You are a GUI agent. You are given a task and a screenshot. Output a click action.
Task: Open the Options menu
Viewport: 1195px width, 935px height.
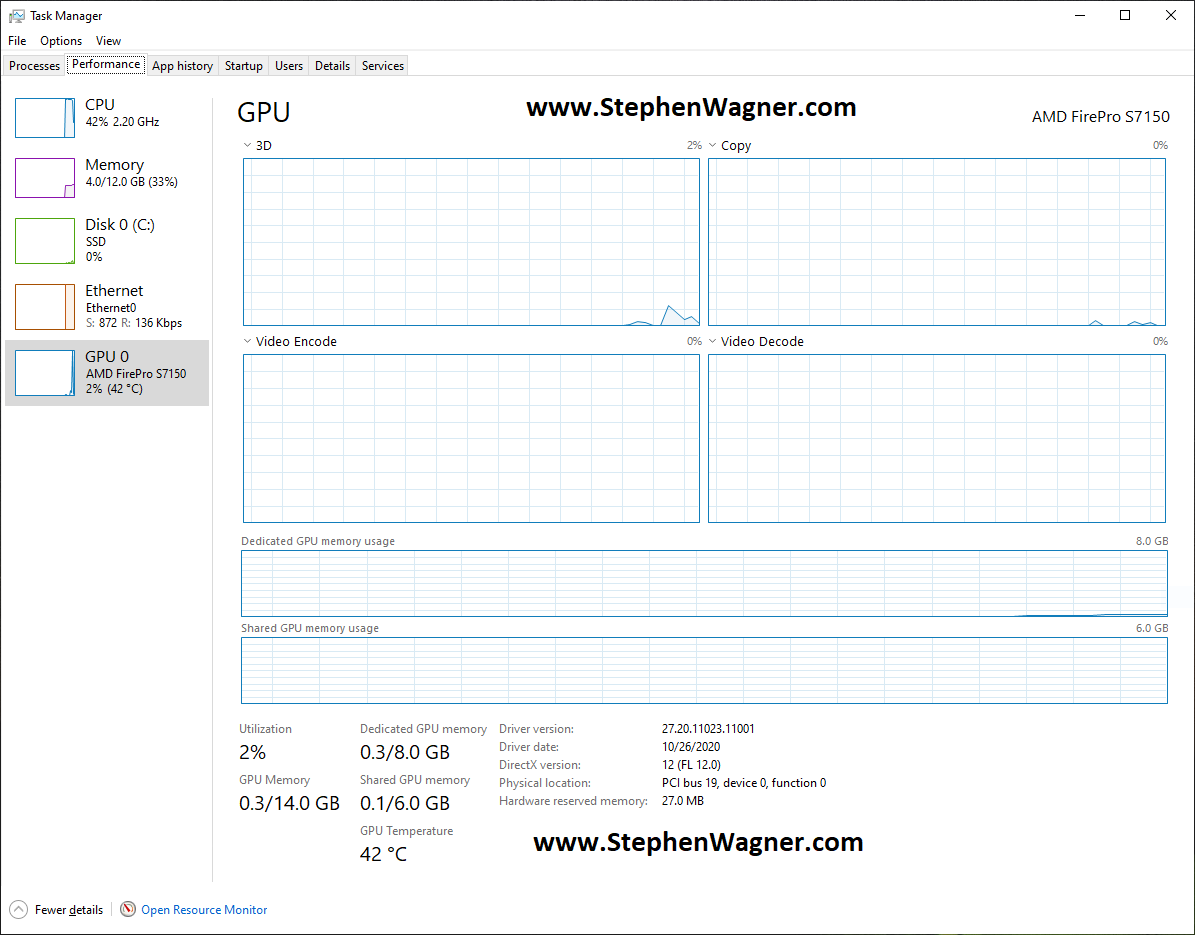(61, 40)
